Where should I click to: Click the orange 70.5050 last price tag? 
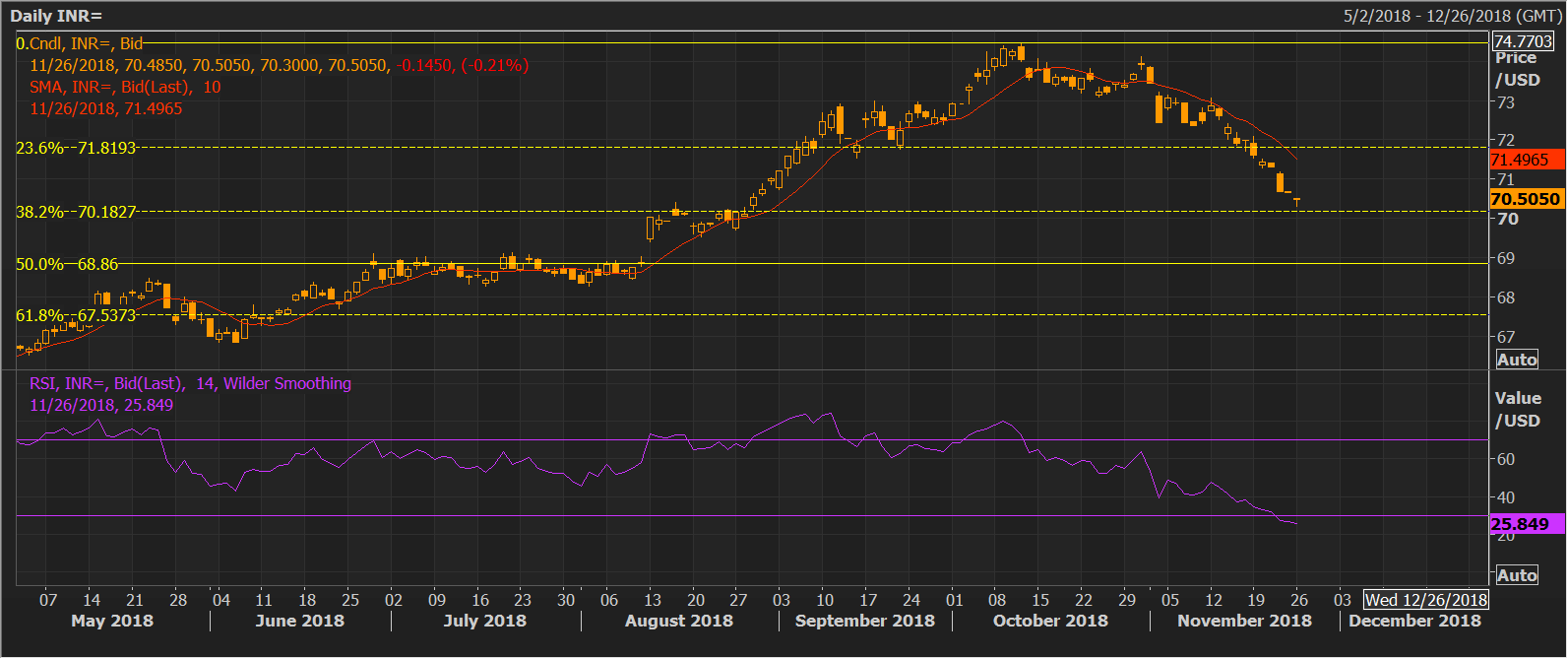coord(1525,199)
